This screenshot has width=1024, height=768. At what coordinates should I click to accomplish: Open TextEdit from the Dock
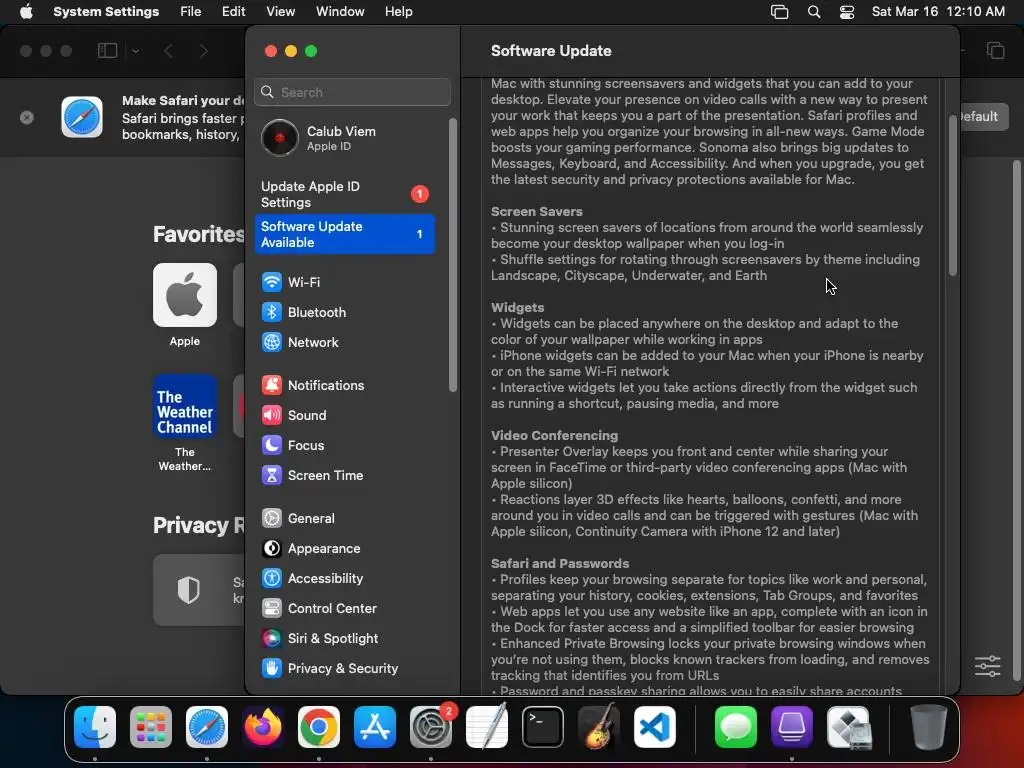(487, 727)
